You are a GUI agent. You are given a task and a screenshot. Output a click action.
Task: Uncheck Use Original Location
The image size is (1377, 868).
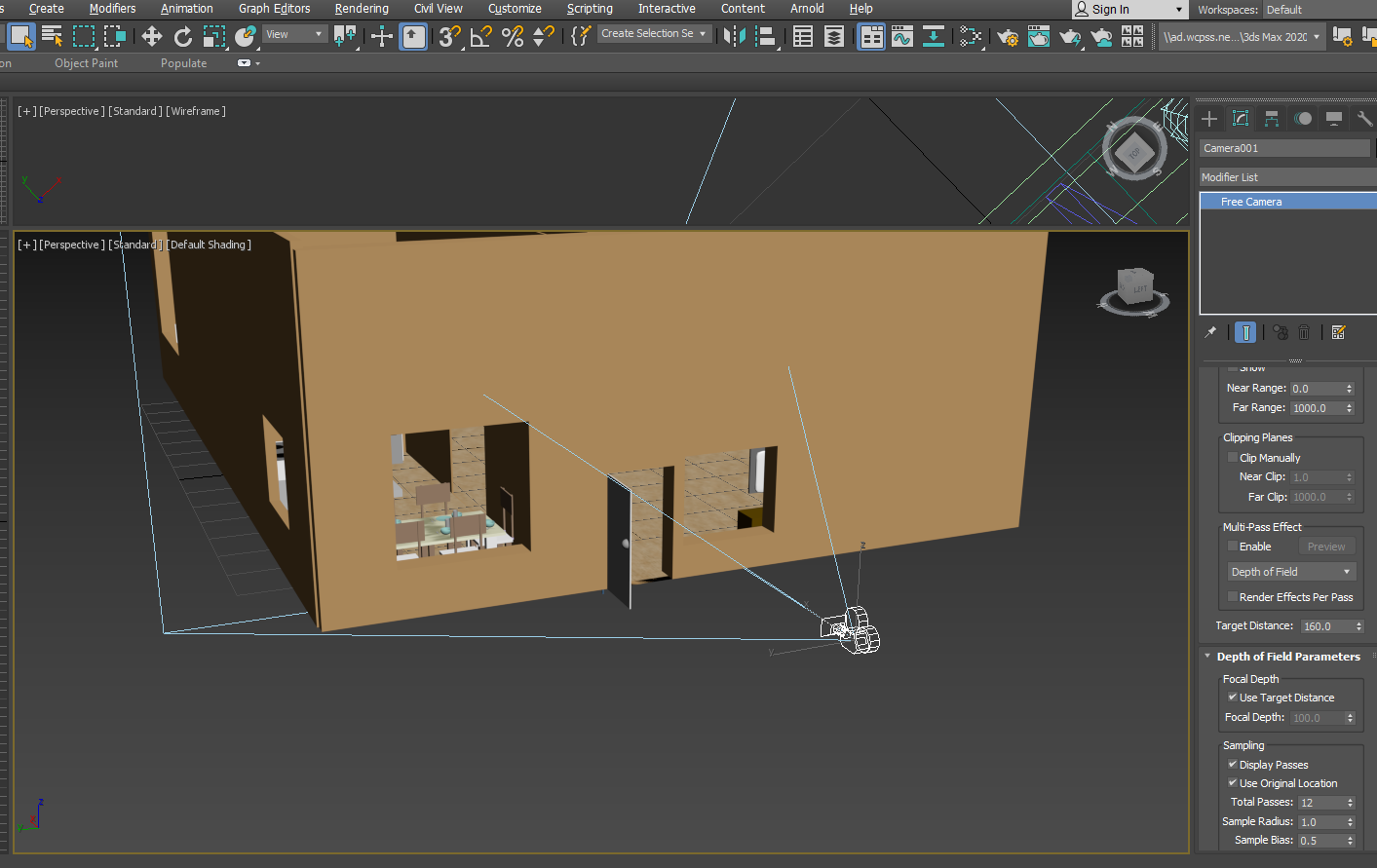pos(1233,782)
